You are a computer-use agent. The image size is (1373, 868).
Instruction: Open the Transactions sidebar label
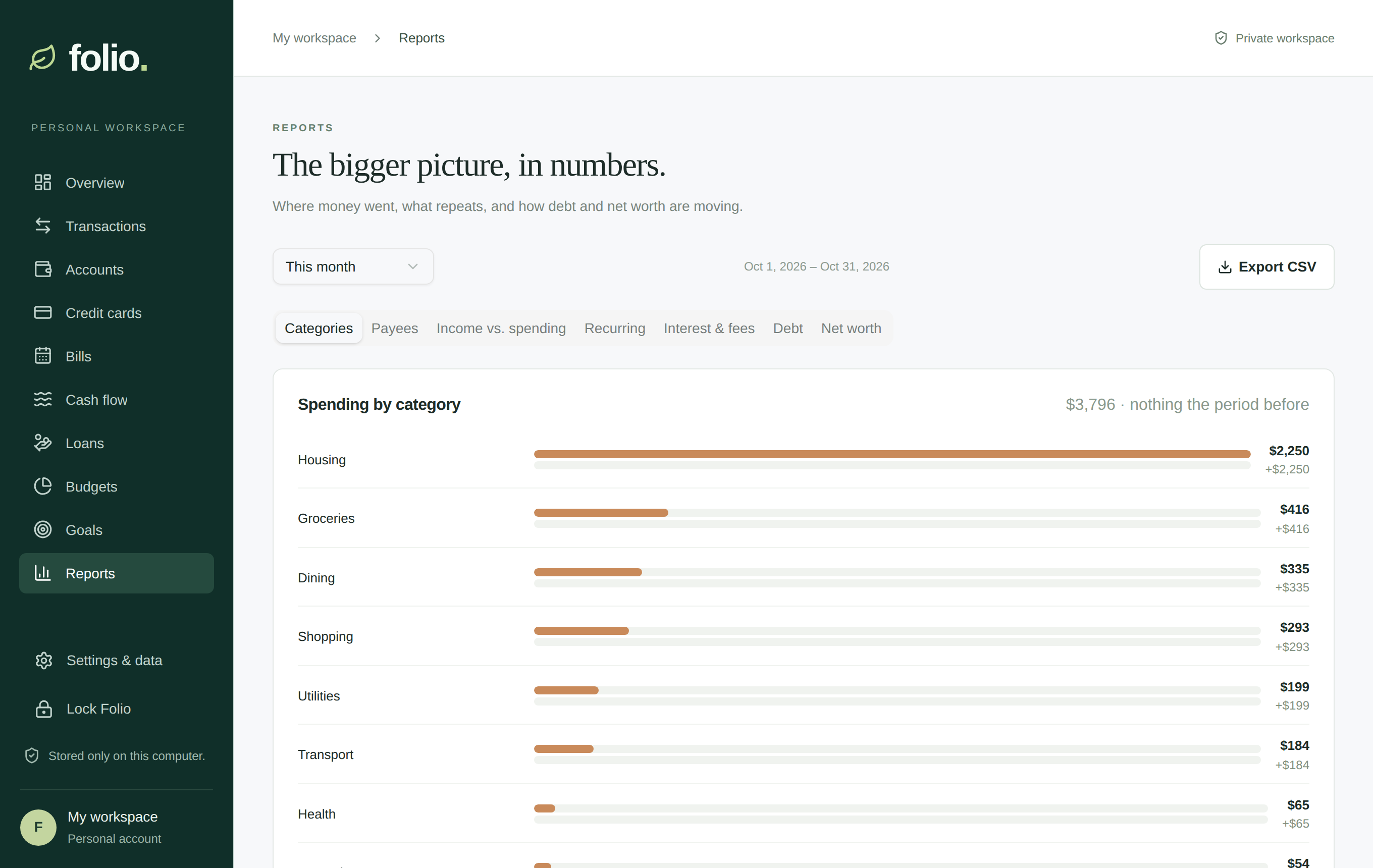click(x=105, y=226)
